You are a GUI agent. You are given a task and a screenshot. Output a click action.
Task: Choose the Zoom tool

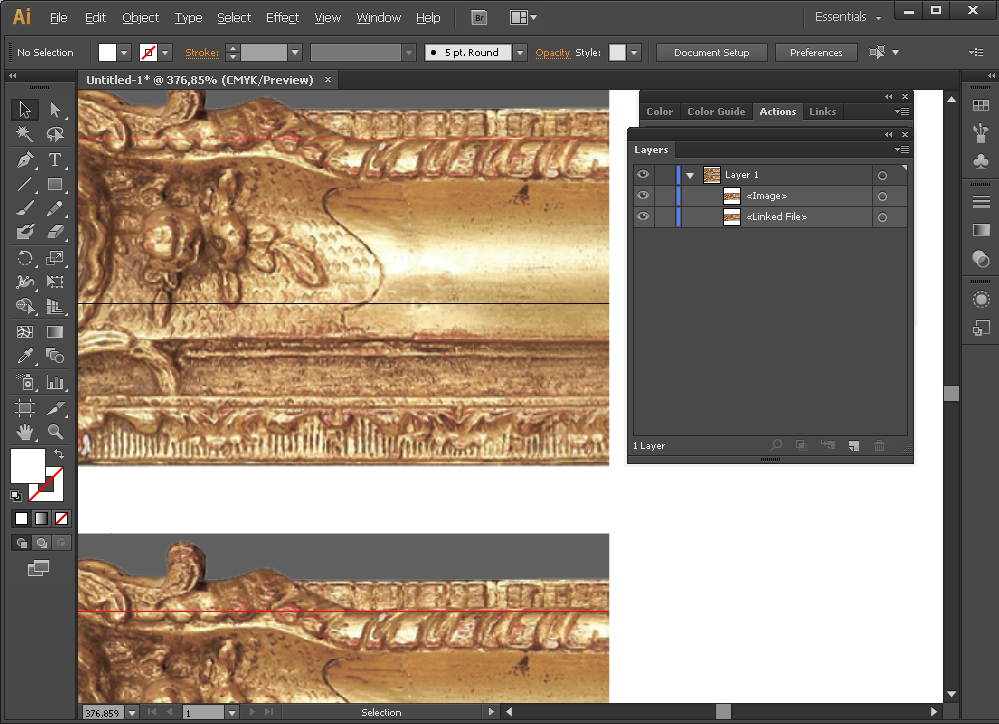[55, 432]
